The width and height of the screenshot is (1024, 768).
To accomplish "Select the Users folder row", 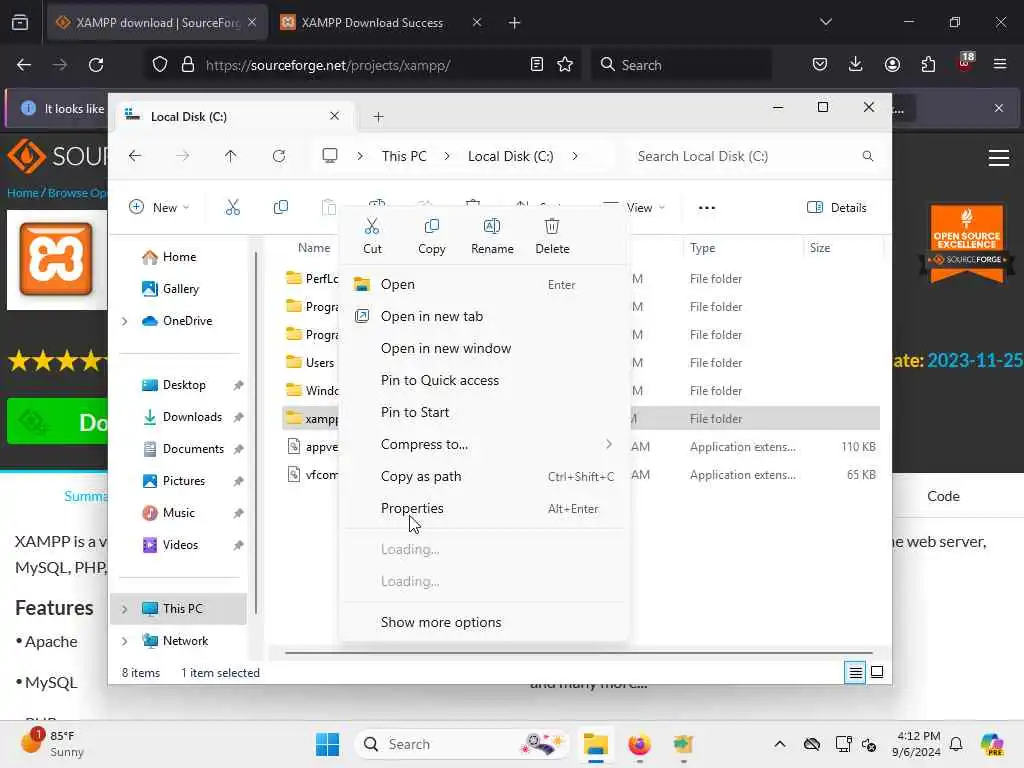I will point(581,362).
